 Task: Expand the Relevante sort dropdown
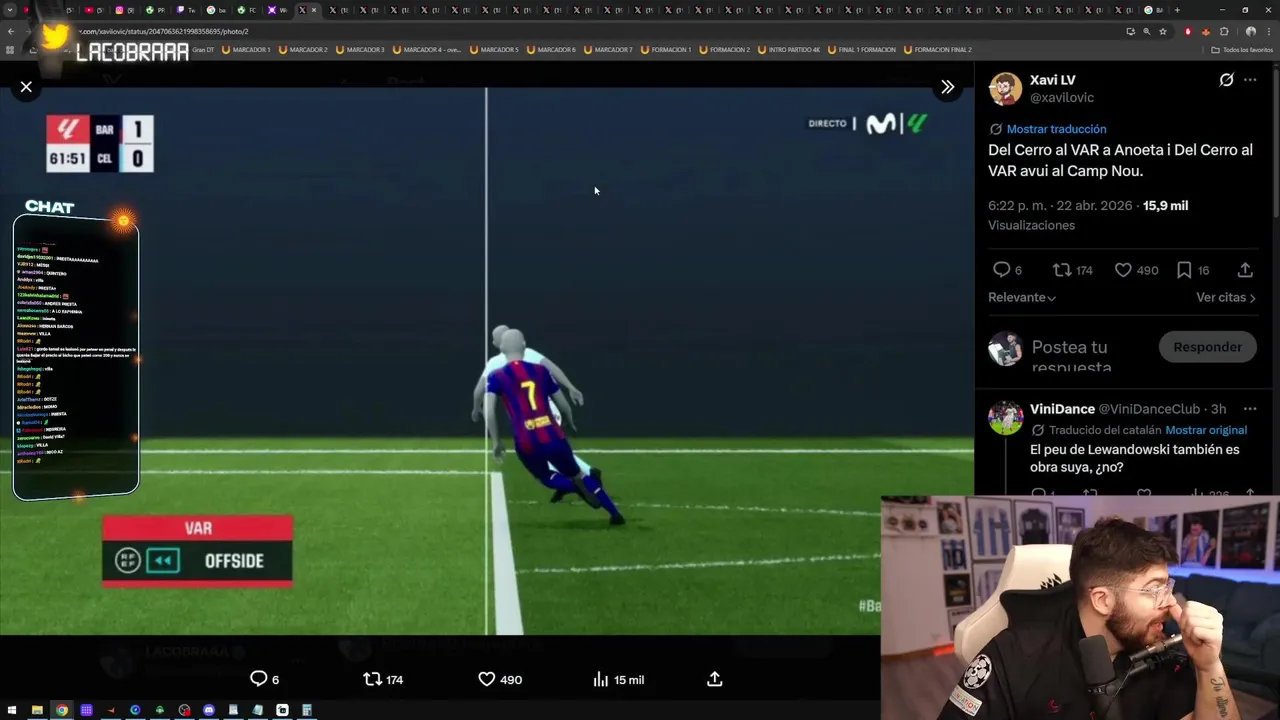pyautogui.click(x=1022, y=298)
